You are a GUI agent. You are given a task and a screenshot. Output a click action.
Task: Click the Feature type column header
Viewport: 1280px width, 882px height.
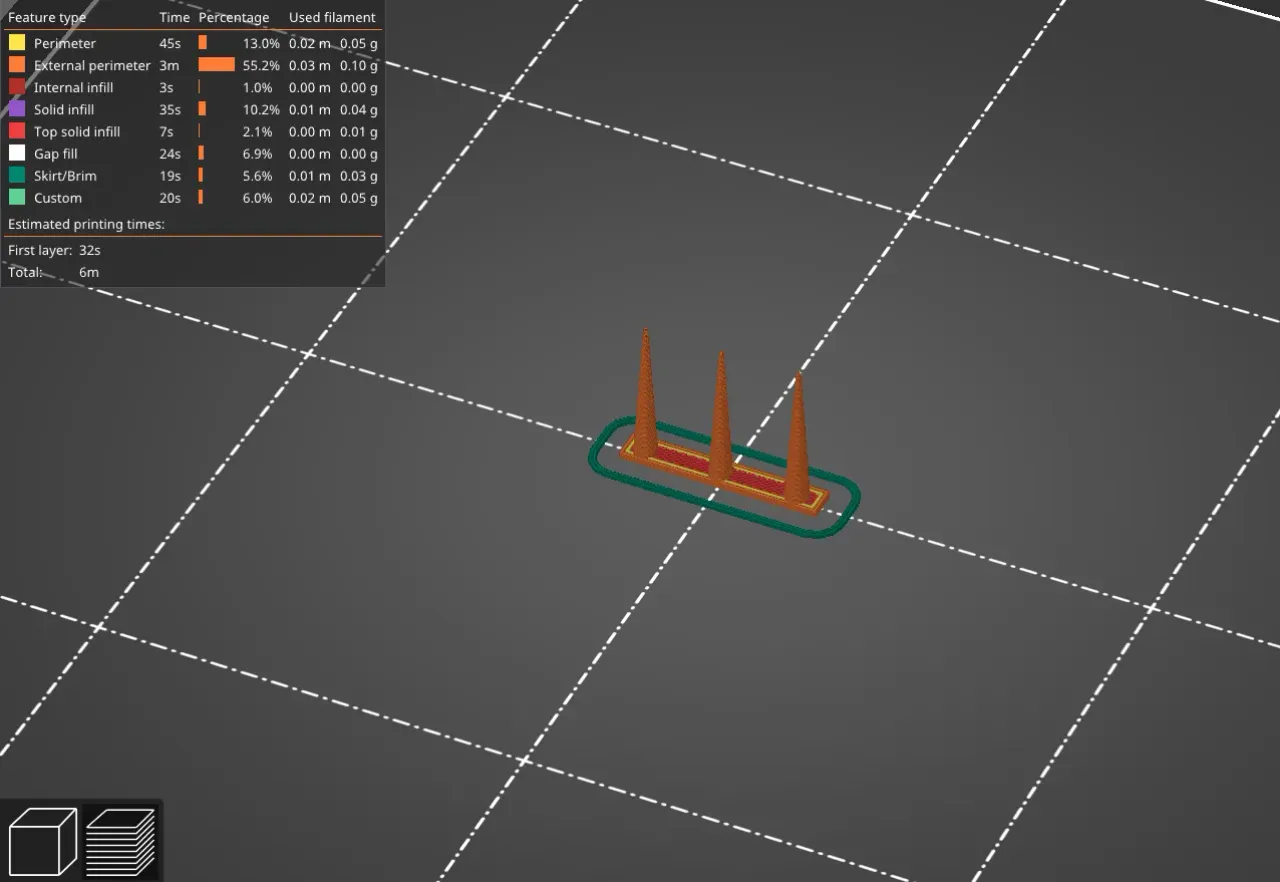(x=47, y=17)
